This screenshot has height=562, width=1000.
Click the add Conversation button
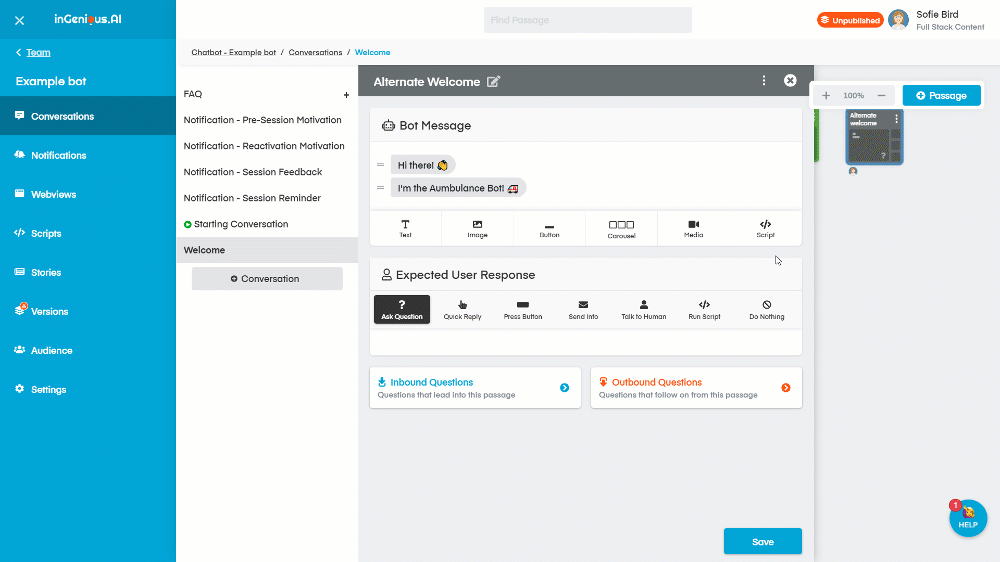point(267,279)
